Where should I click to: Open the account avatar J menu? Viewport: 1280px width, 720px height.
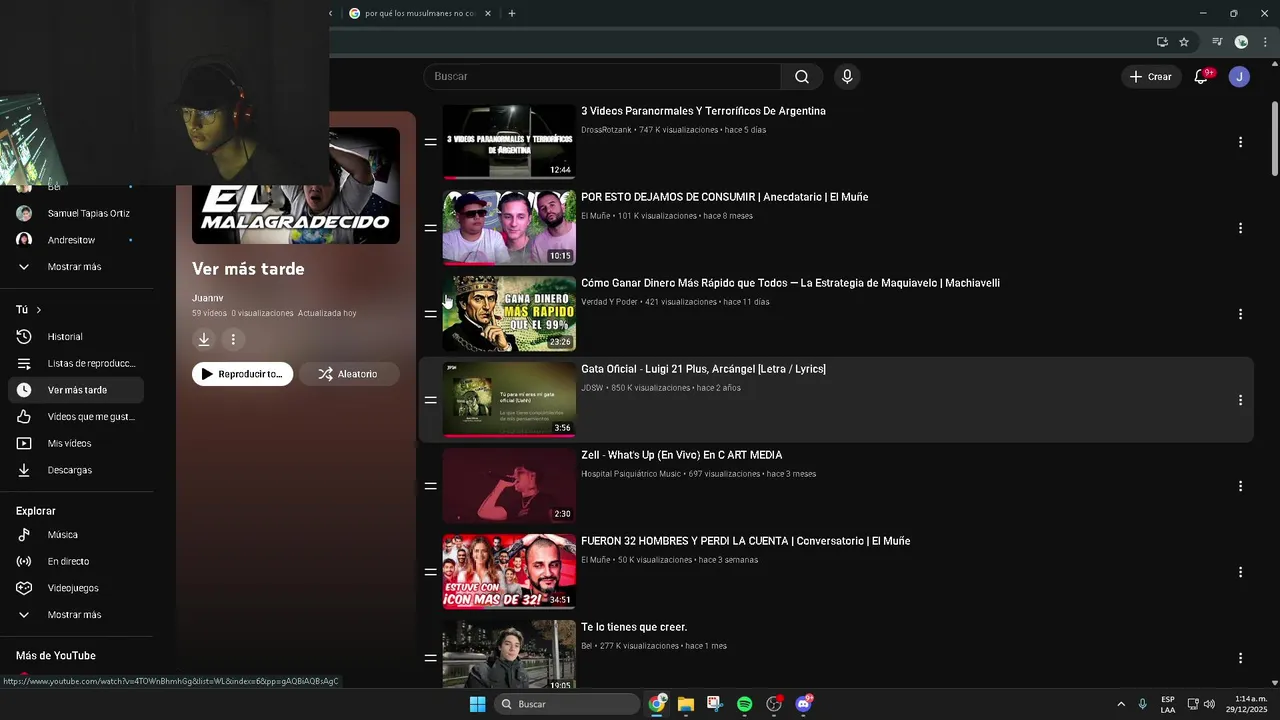(x=1239, y=77)
